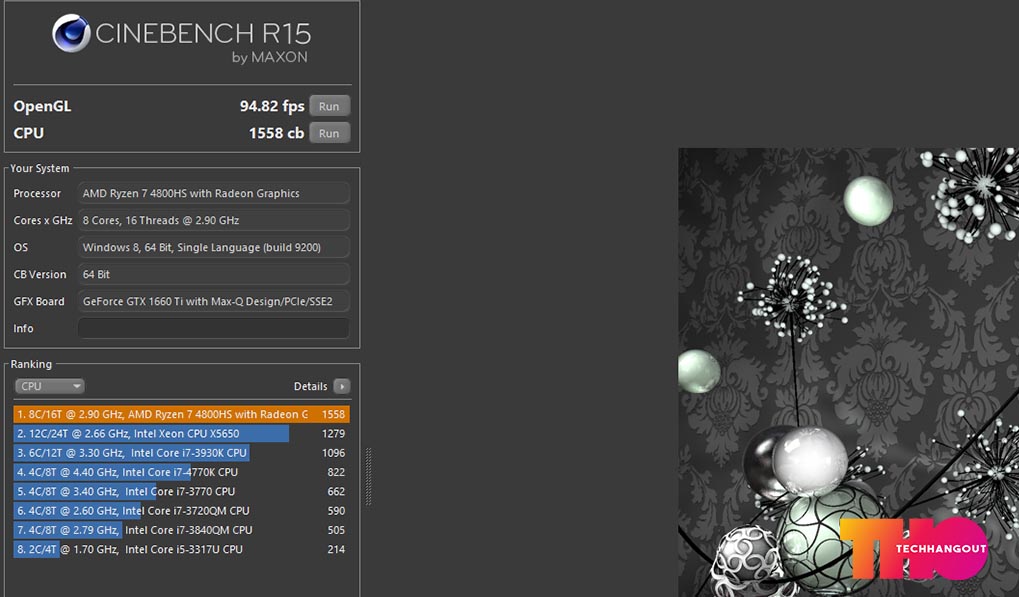Click the panel splitter grip handle
Viewport: 1019px width, 597px height.
[368, 476]
